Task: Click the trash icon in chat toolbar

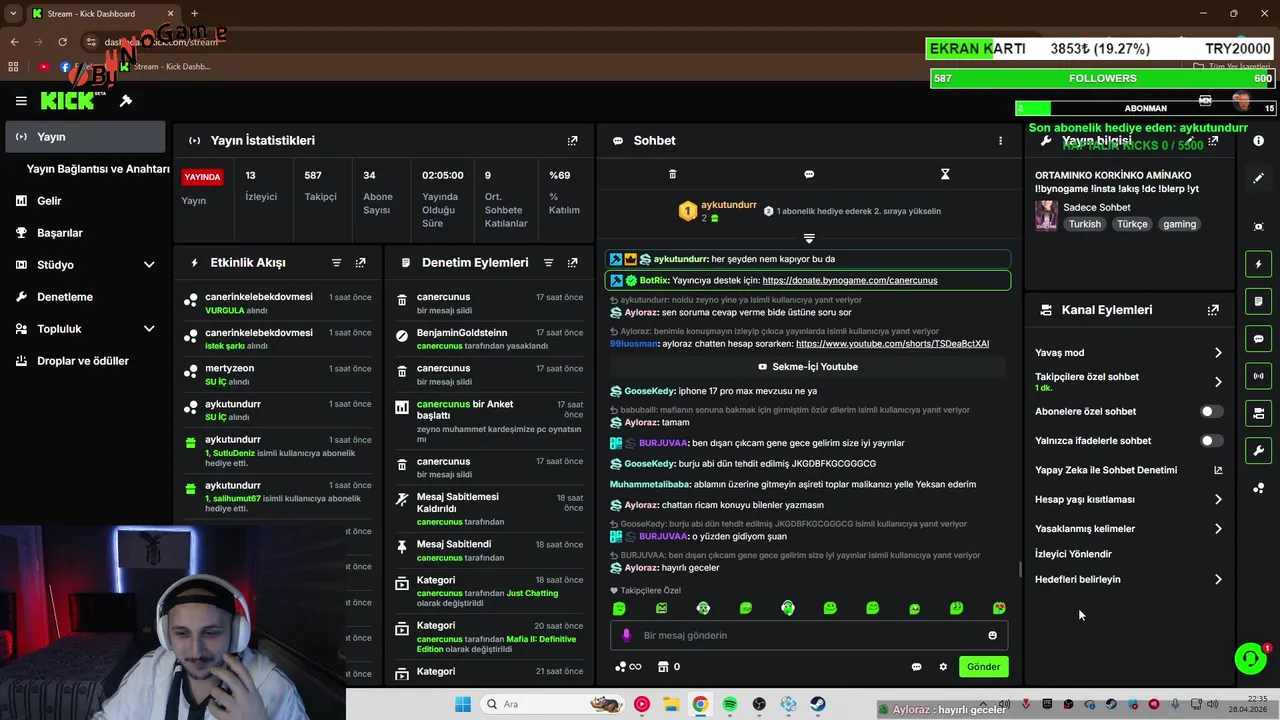Action: [672, 174]
